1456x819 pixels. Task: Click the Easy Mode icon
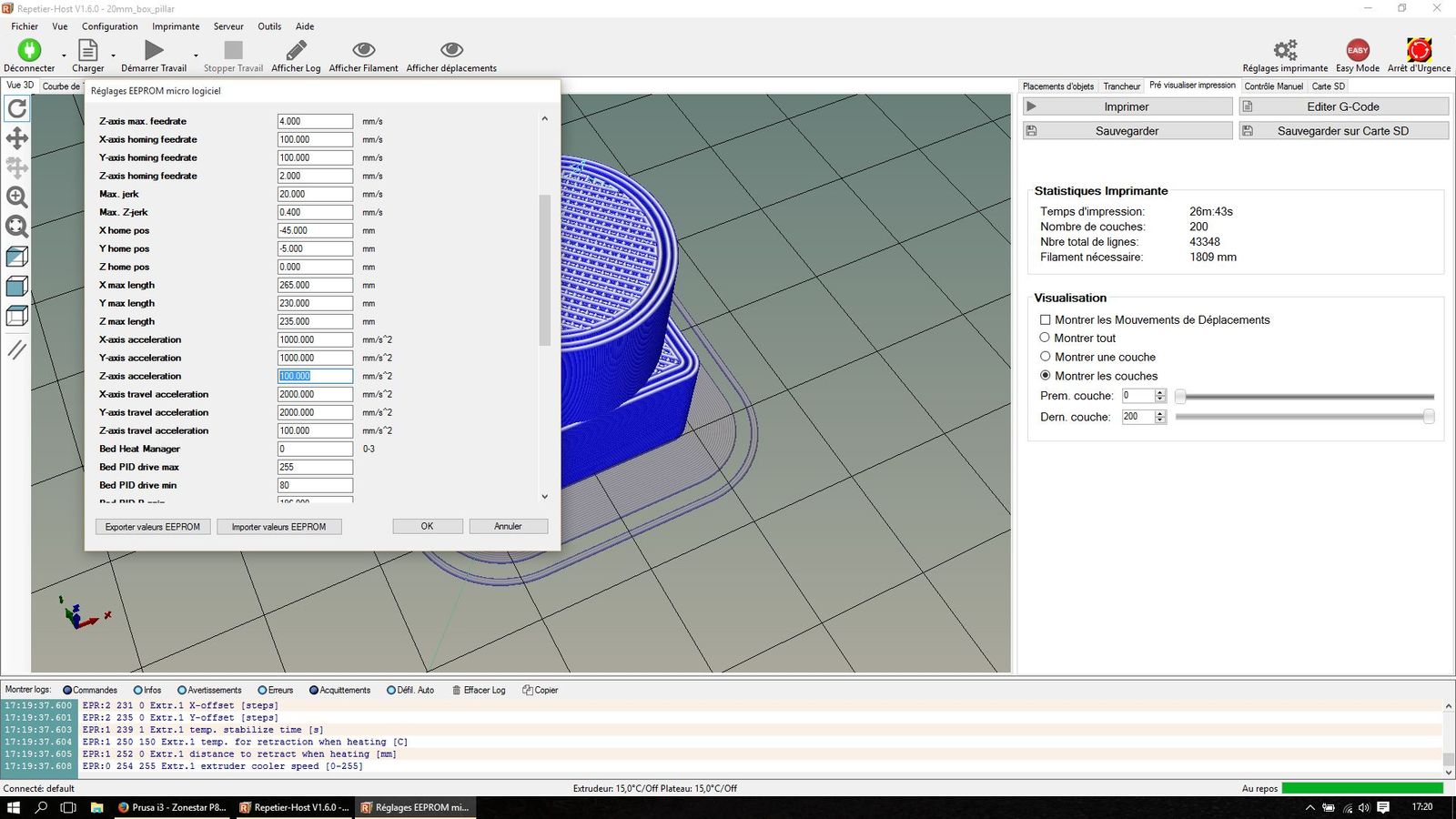tap(1357, 50)
